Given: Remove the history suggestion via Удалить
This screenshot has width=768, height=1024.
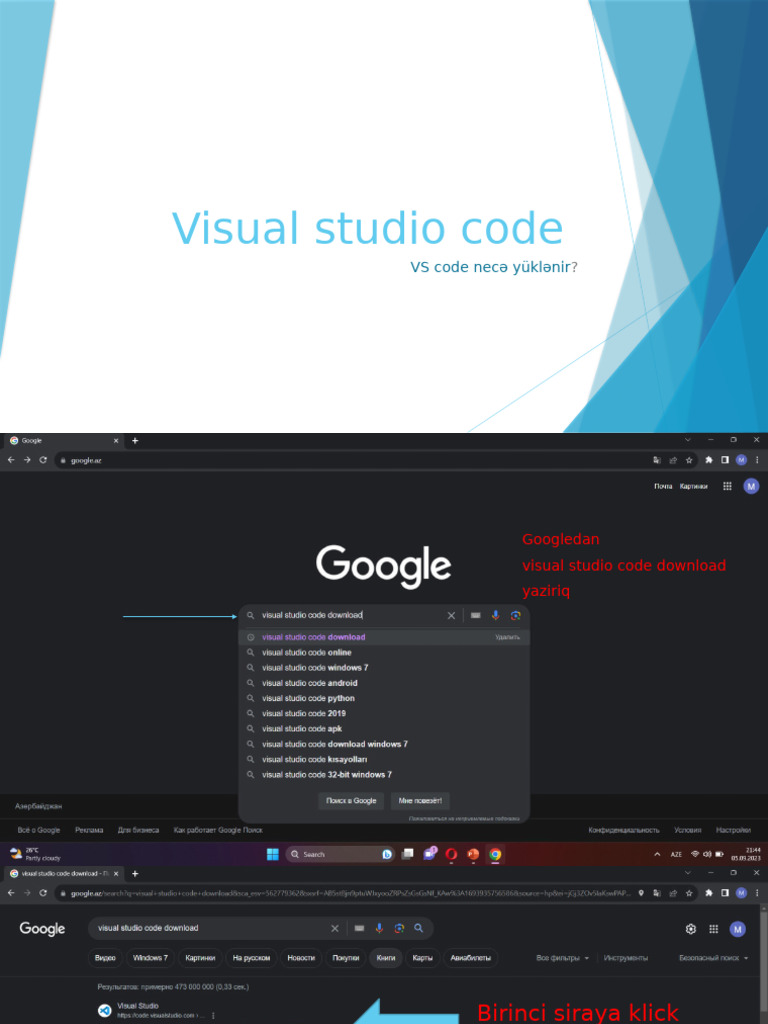Looking at the screenshot, I should [507, 637].
